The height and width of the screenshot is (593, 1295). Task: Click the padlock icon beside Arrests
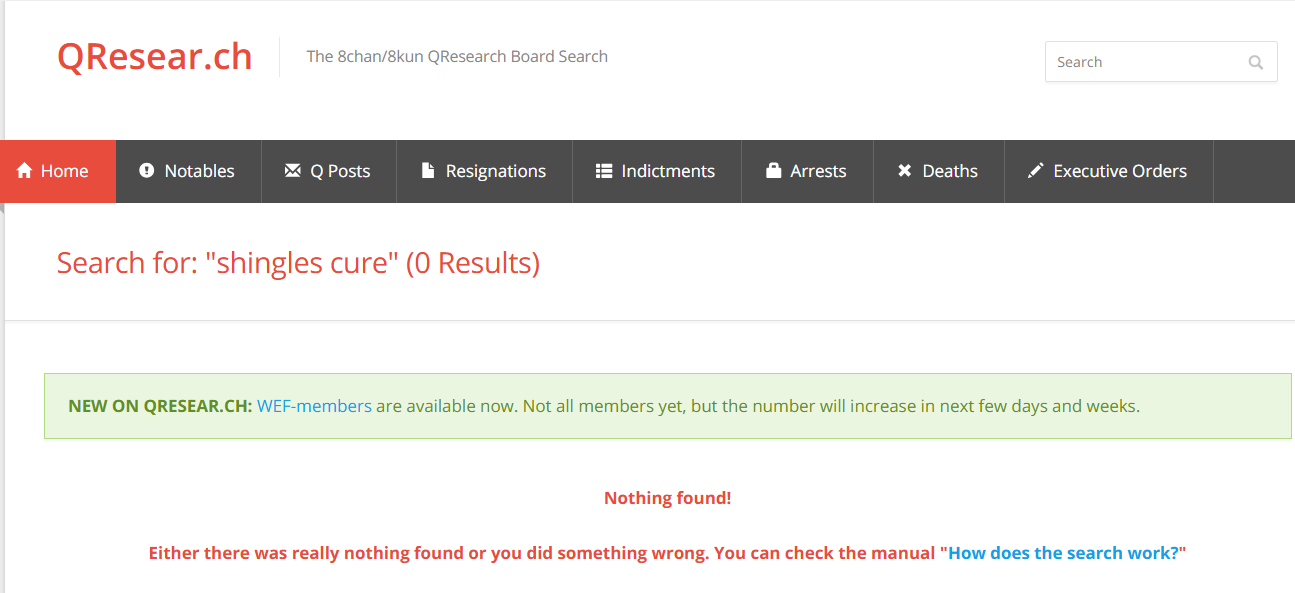pos(773,171)
